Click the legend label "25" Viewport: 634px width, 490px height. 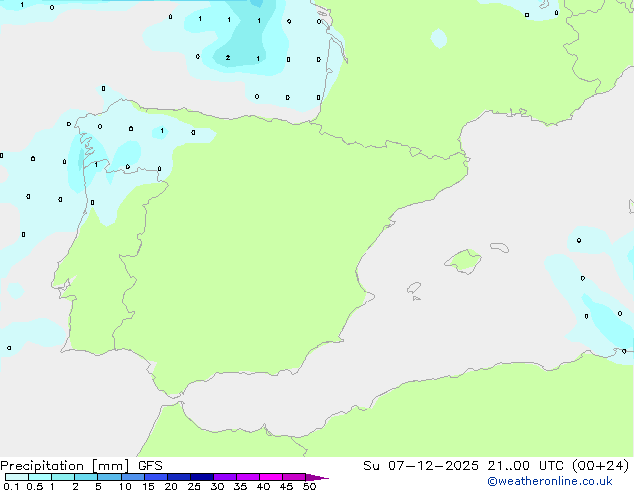(x=194, y=486)
